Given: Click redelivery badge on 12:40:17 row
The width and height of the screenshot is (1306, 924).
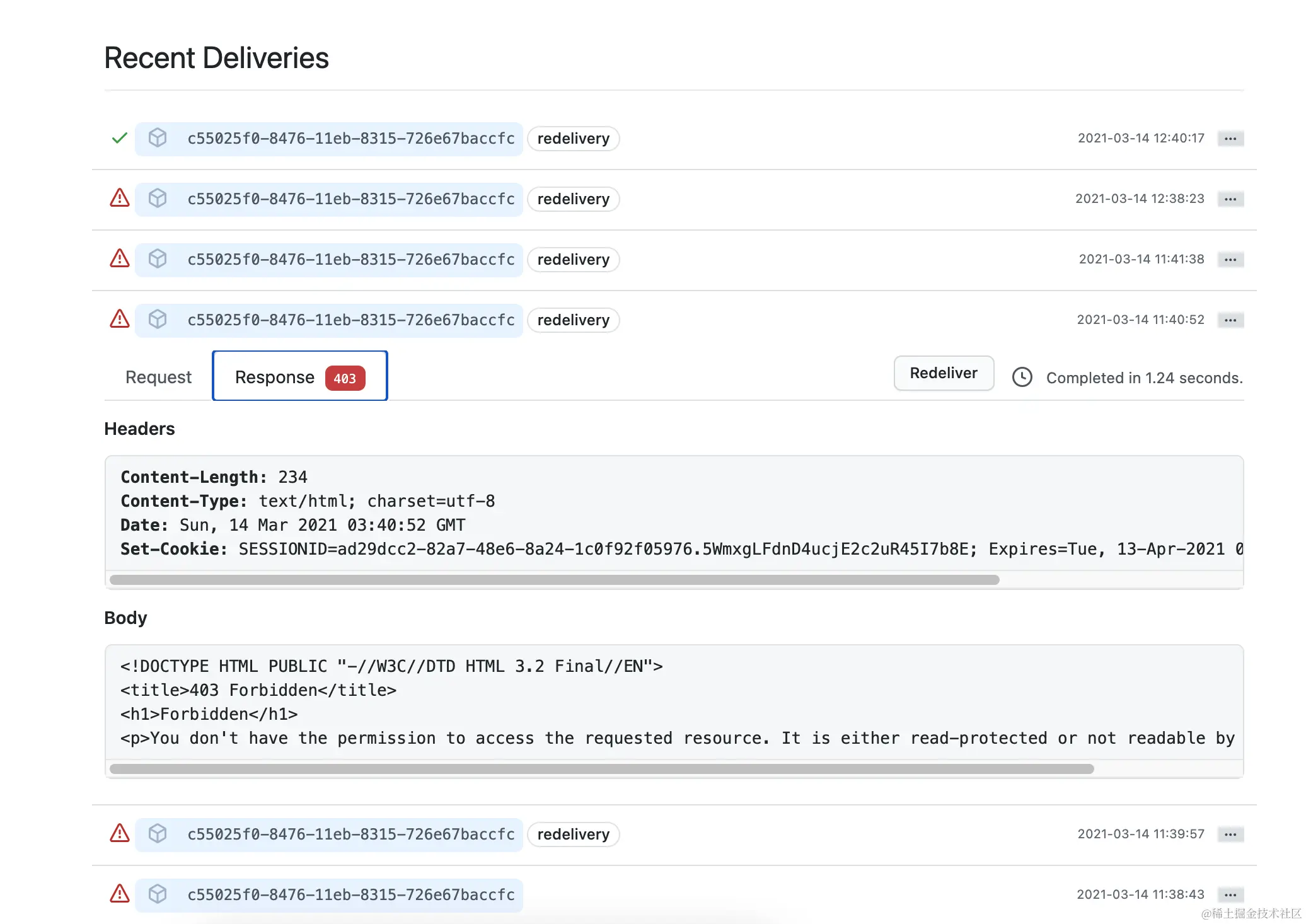Looking at the screenshot, I should pos(573,139).
